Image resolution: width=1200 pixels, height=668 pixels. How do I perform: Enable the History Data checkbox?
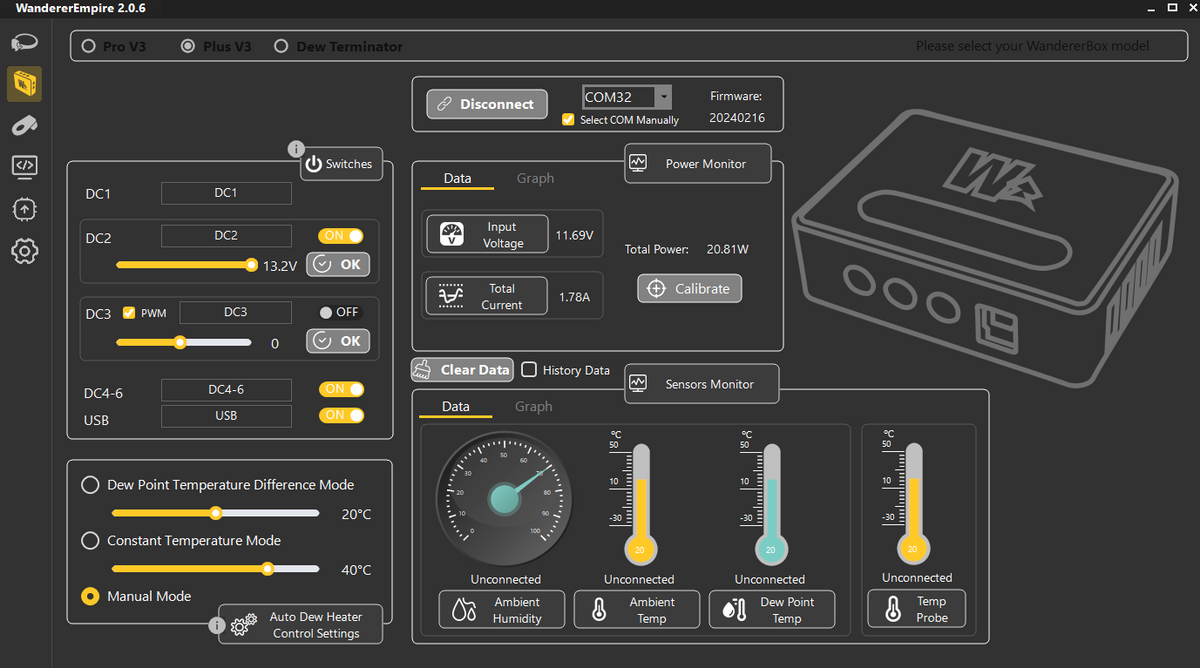click(529, 369)
